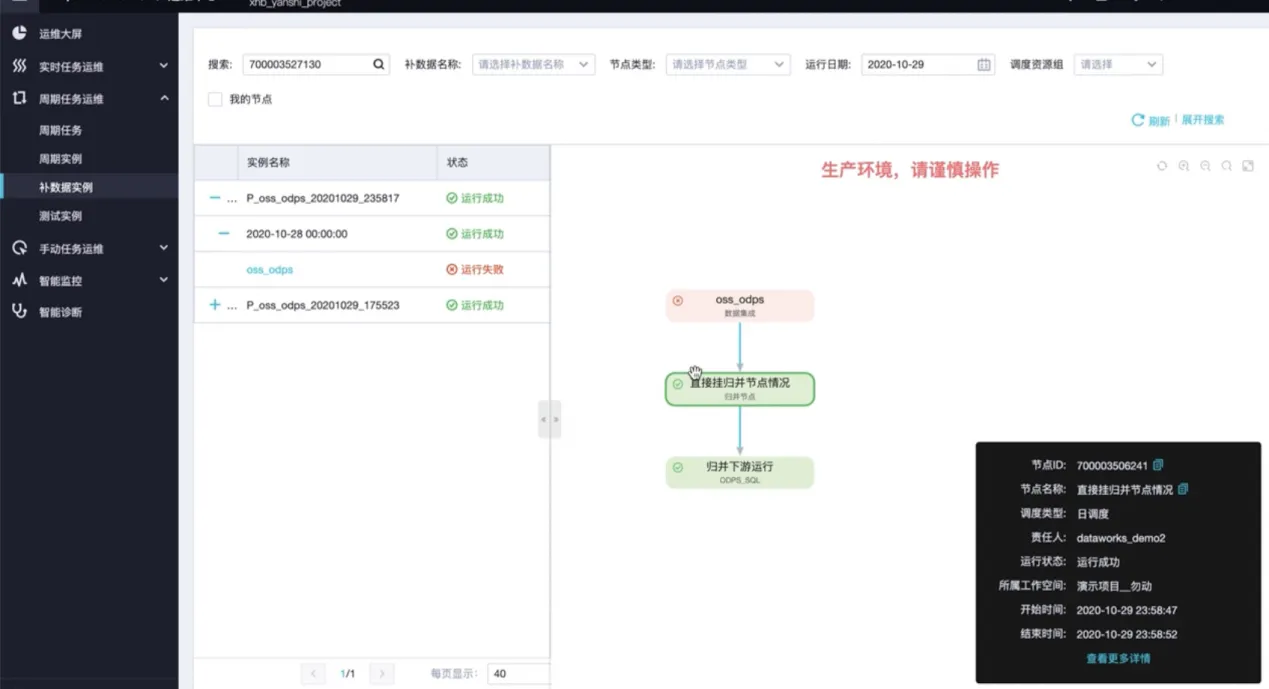1269x689 pixels.
Task: Click 展开搜索 link
Action: pos(1202,120)
